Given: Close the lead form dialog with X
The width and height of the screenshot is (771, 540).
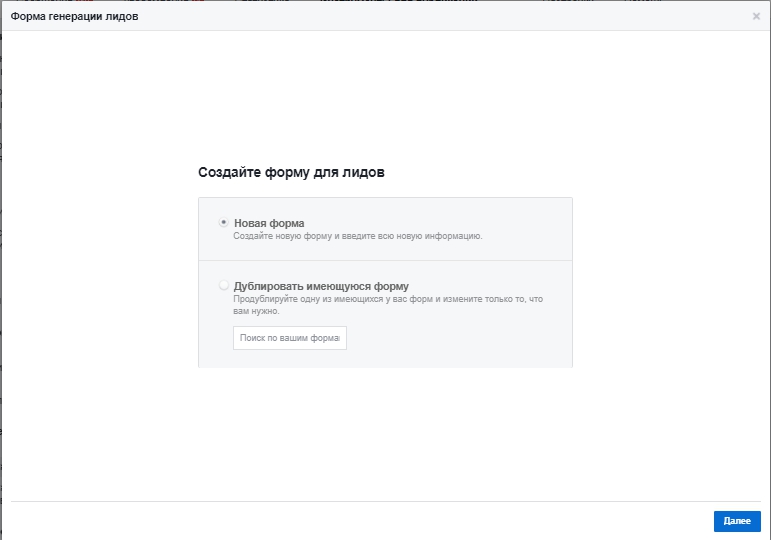Looking at the screenshot, I should (x=756, y=16).
